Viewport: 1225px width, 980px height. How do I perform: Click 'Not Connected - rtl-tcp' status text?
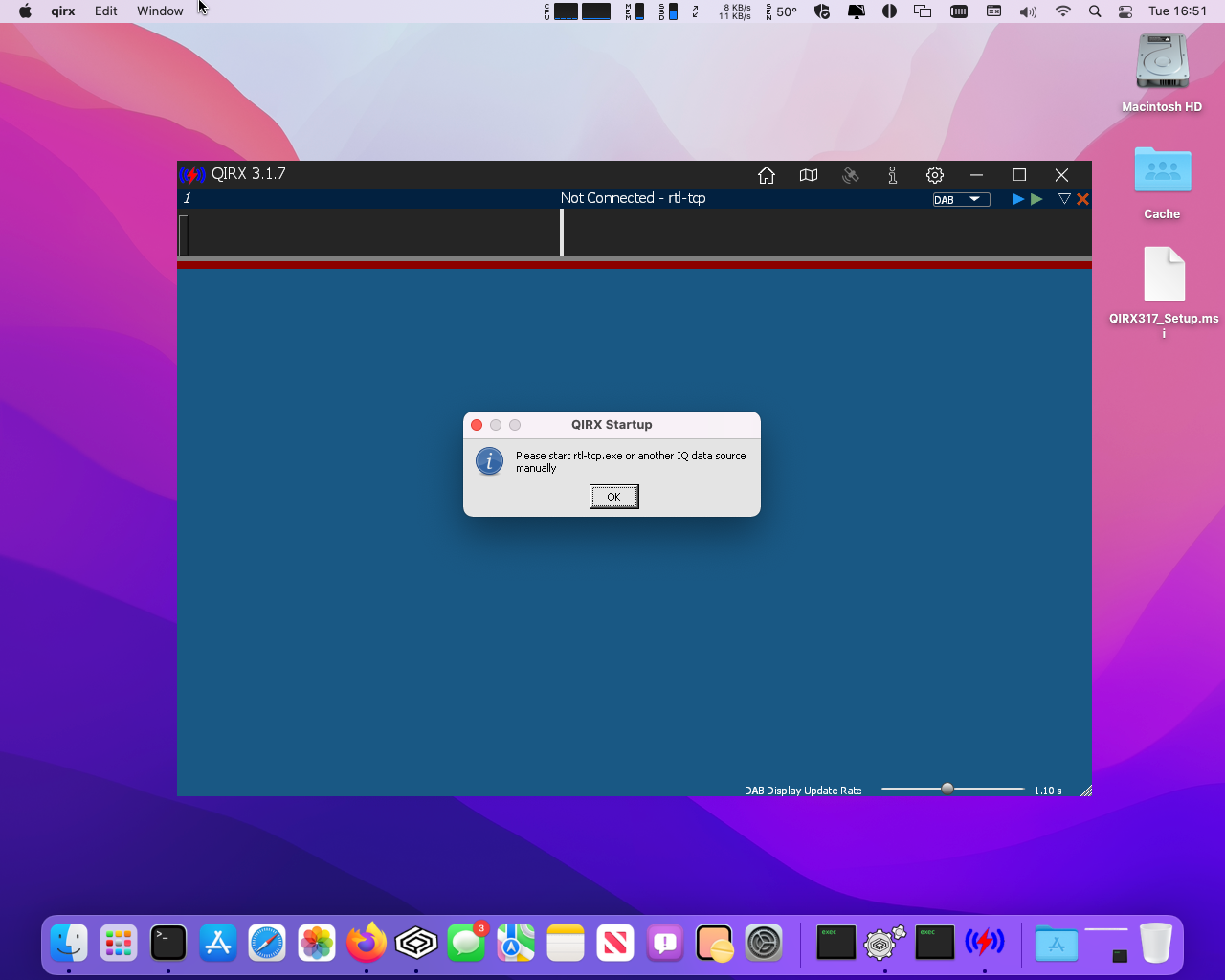(633, 198)
